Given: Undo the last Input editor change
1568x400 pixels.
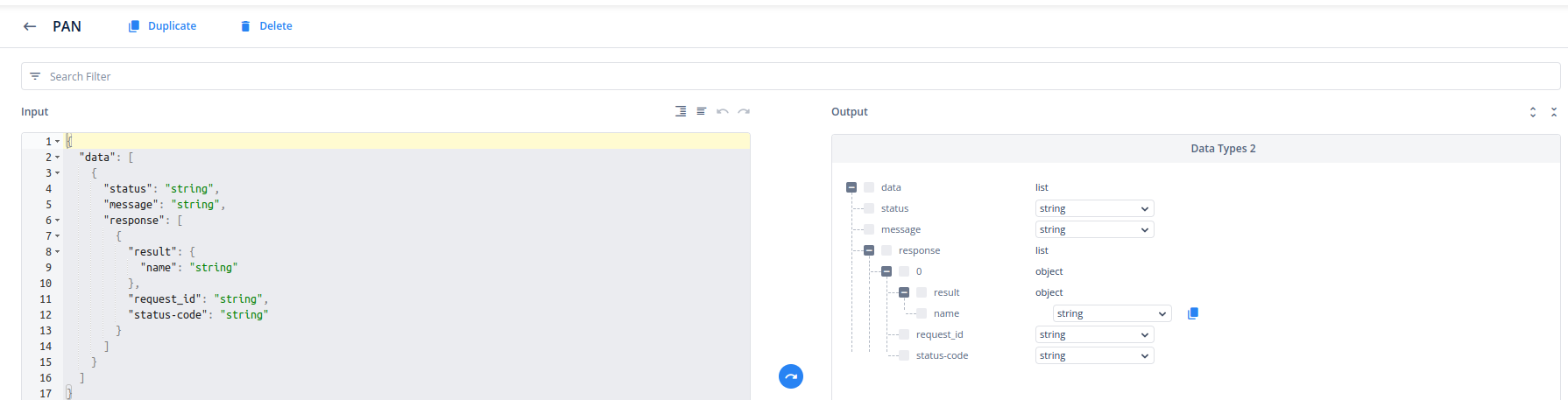Looking at the screenshot, I should (723, 111).
